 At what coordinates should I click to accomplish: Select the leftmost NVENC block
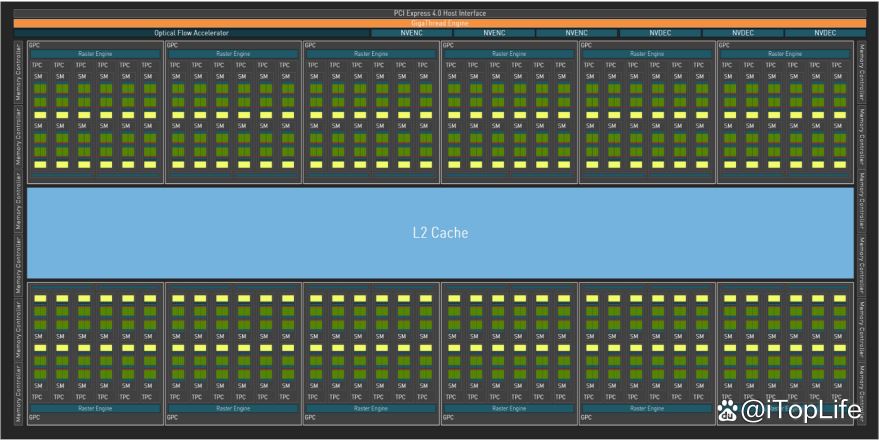(411, 33)
